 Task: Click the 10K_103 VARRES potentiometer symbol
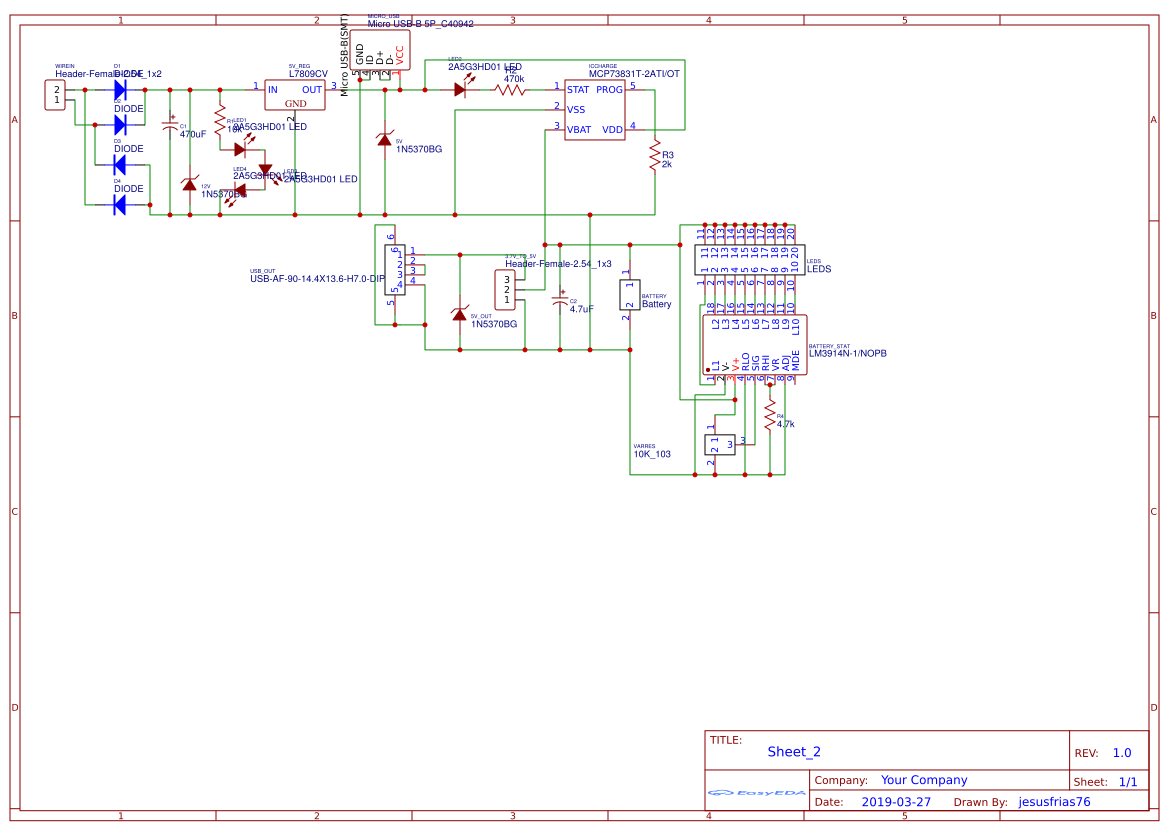click(720, 443)
